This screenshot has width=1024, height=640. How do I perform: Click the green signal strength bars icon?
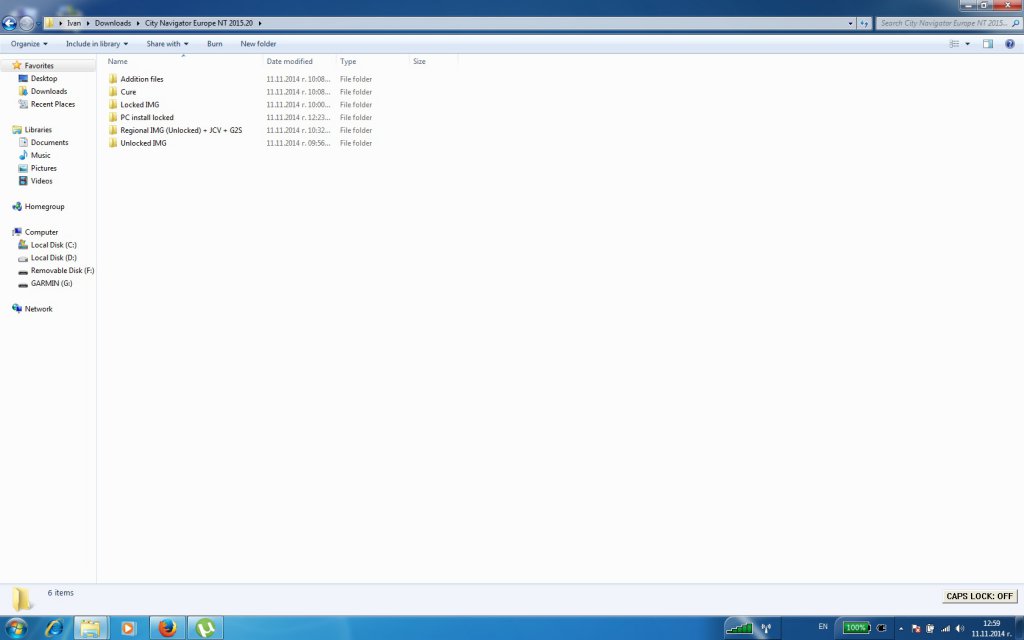tap(739, 628)
